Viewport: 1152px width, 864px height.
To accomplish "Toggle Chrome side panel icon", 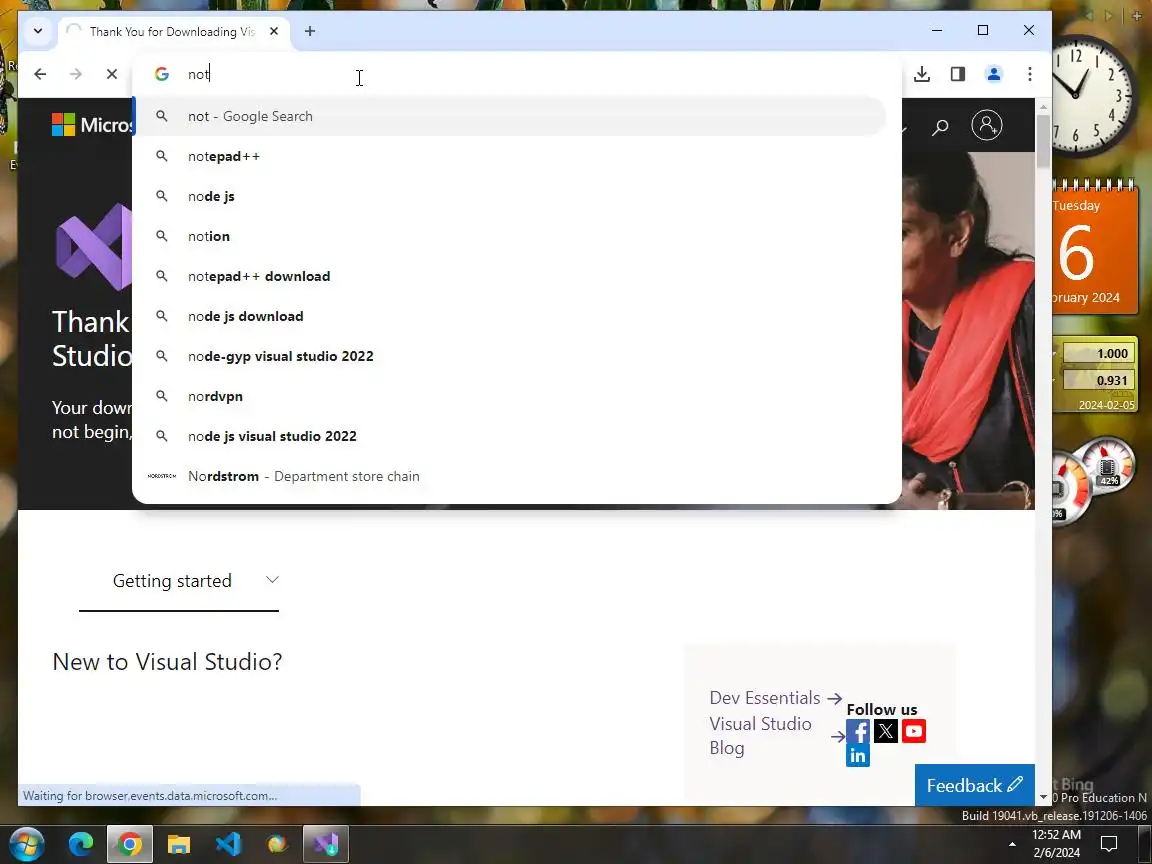I will click(958, 74).
